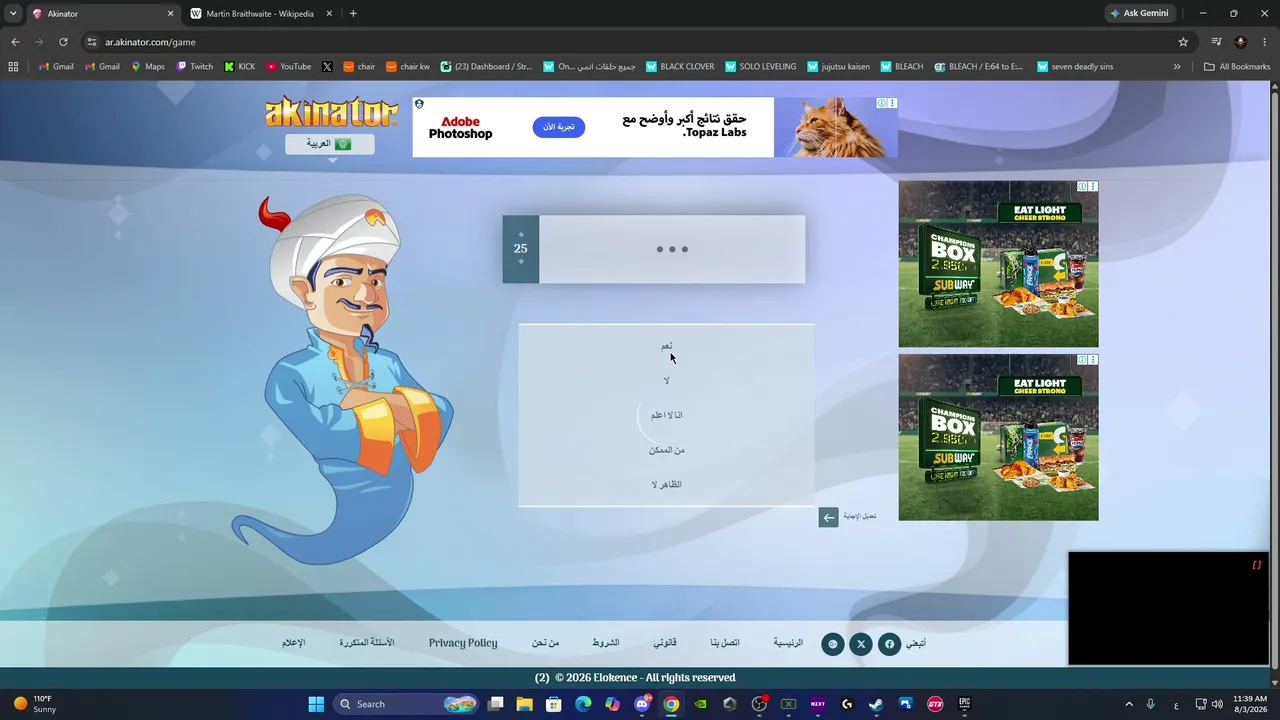Click the taskbar Search box
This screenshot has width=1280, height=720.
point(405,704)
